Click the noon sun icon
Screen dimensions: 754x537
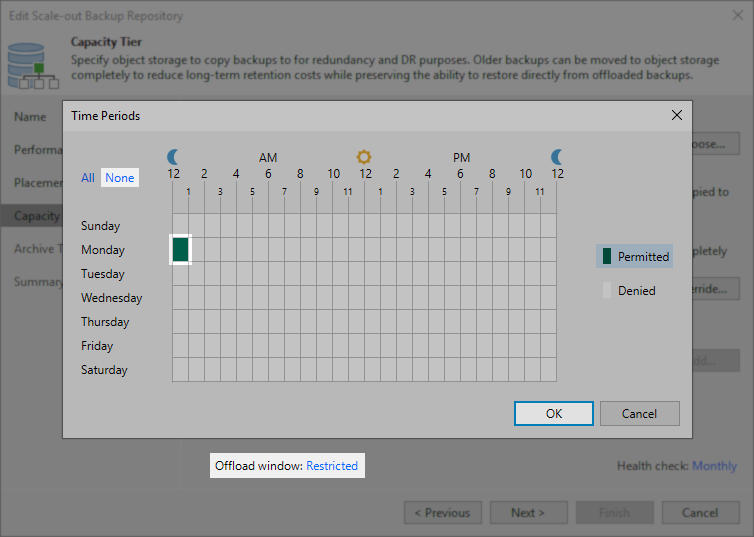[364, 157]
